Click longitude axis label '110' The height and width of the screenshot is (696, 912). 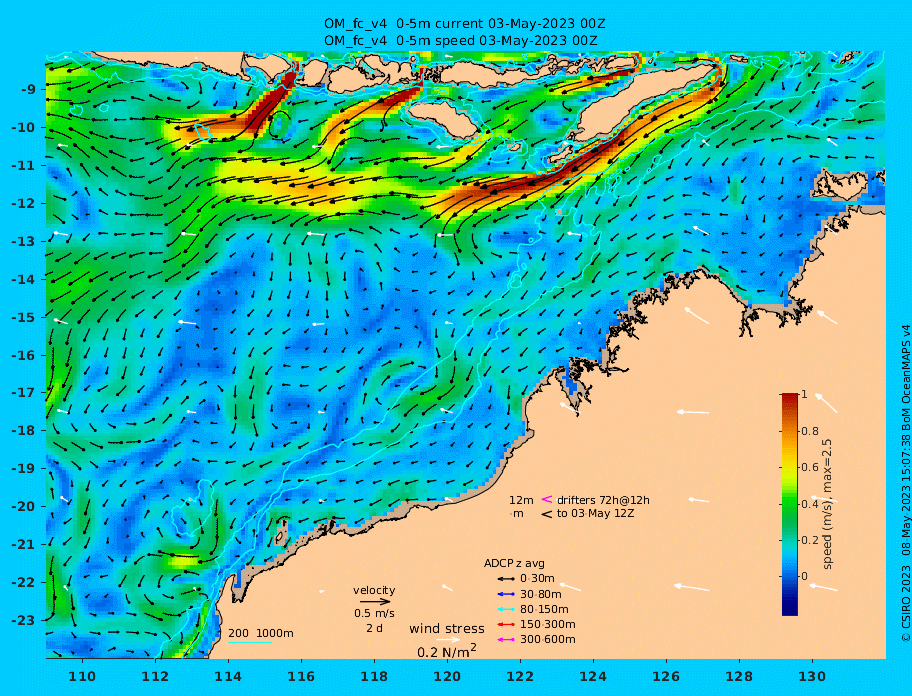(x=83, y=676)
